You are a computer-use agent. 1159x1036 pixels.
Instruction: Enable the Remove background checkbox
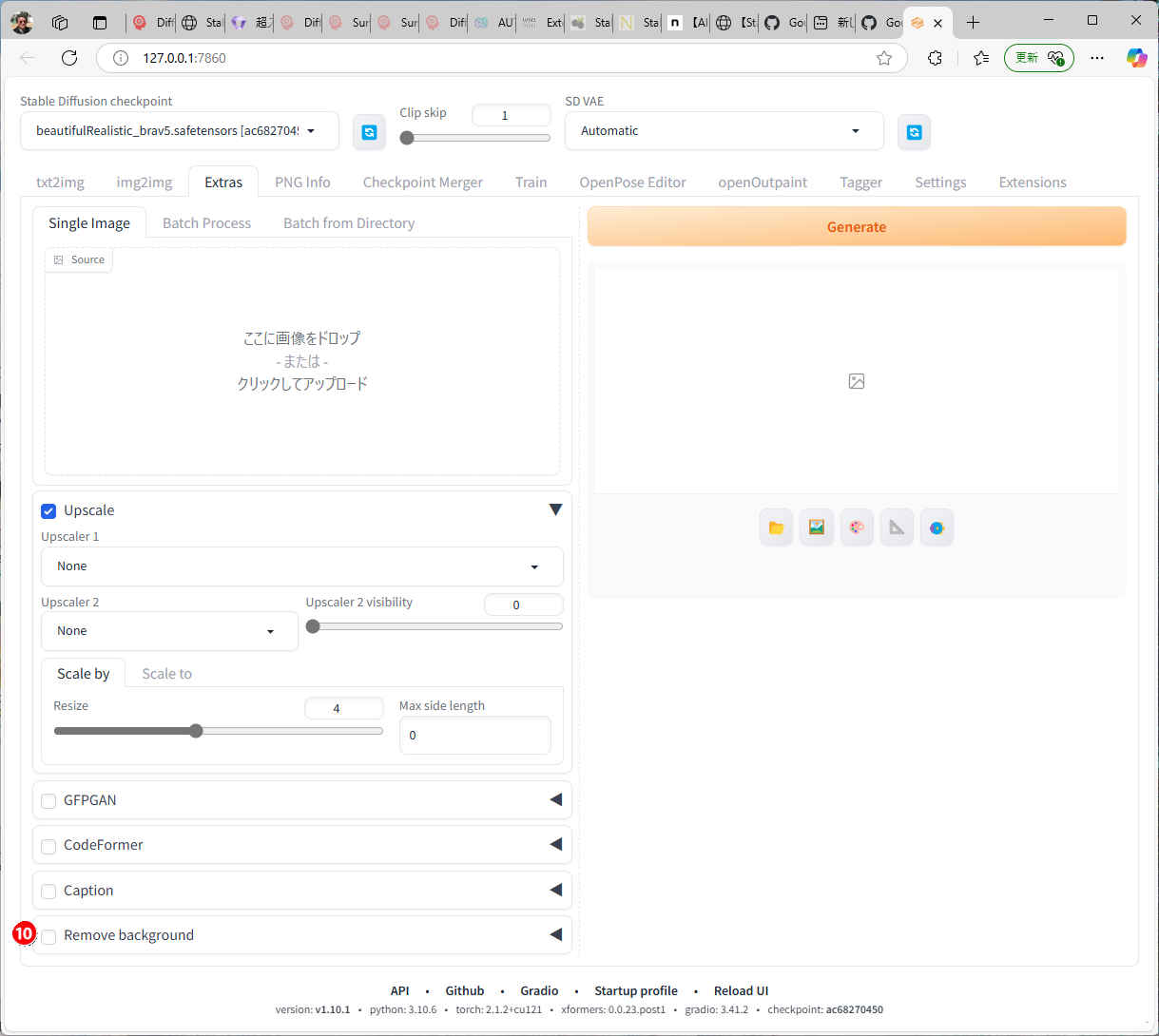coord(48,936)
